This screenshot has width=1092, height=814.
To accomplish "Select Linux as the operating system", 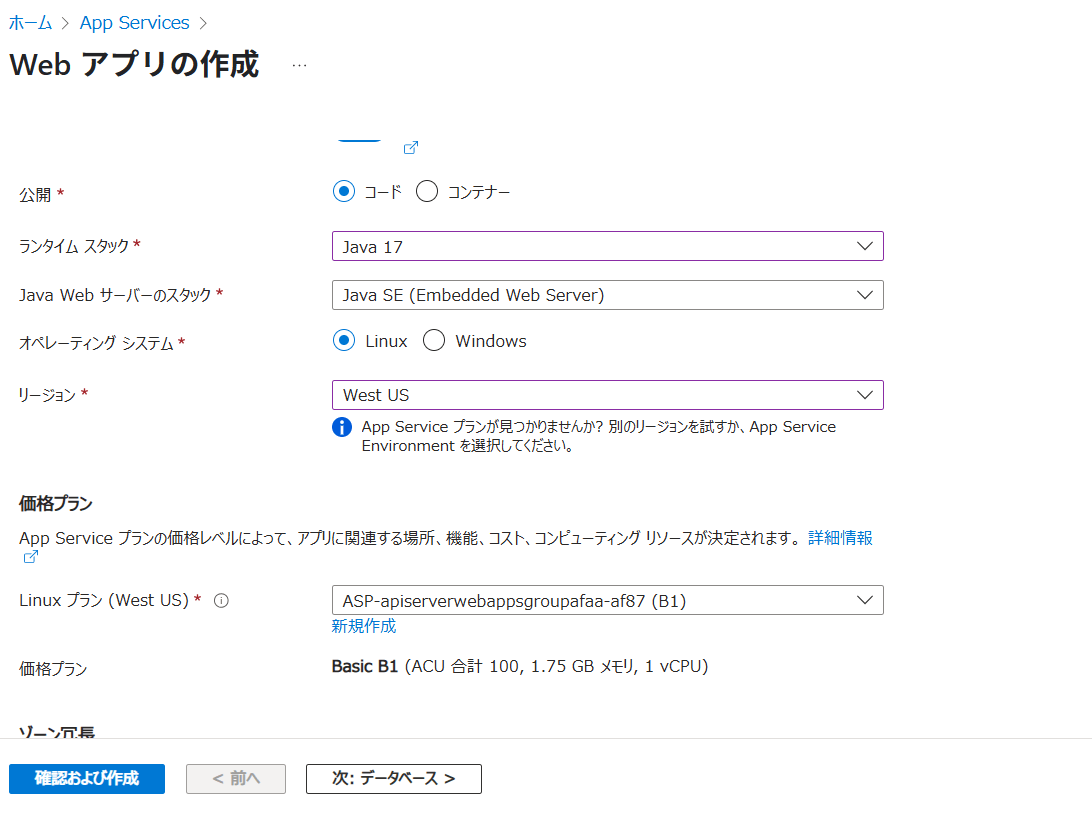I will (346, 340).
